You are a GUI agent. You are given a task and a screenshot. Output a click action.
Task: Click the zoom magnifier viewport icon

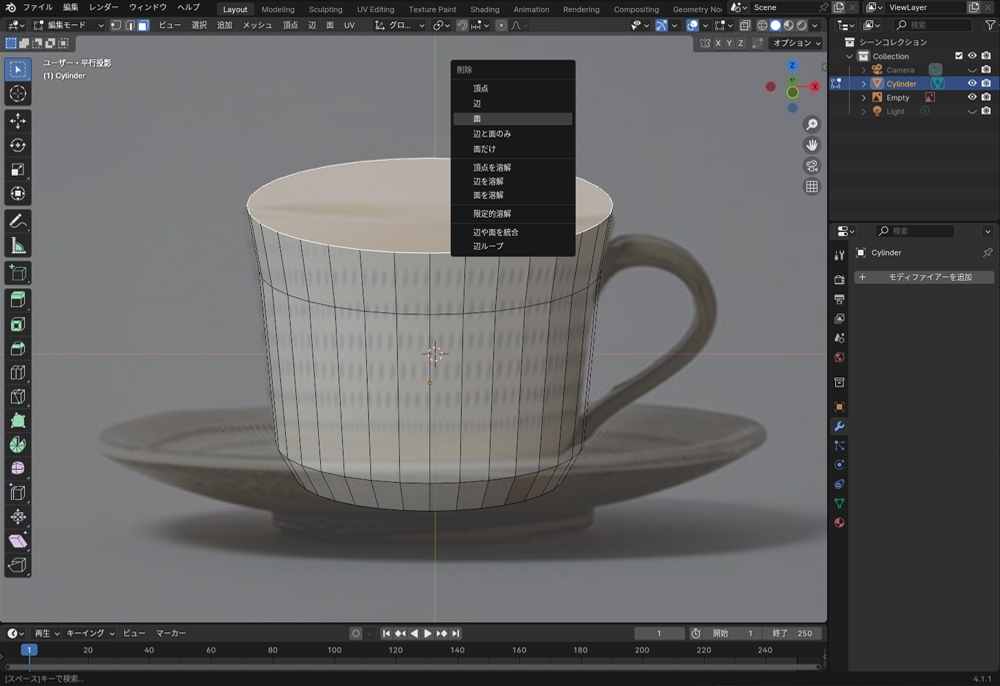[812, 125]
